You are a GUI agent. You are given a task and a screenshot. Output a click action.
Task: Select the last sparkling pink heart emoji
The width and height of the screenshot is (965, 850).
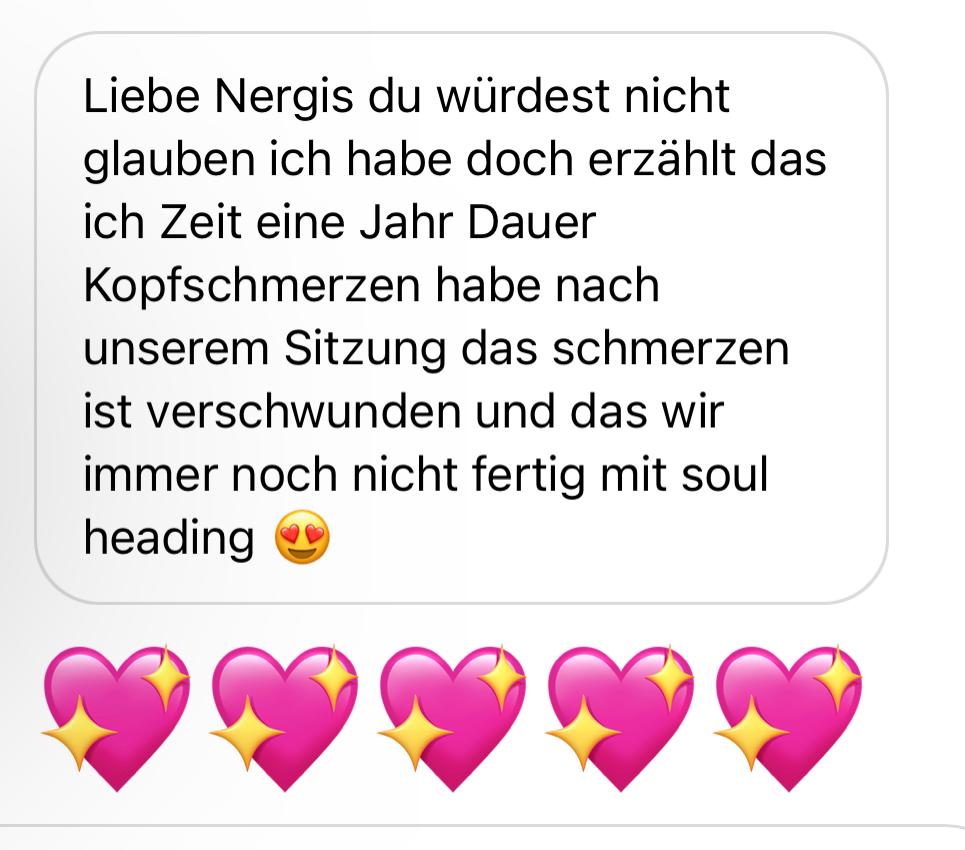[x=788, y=718]
